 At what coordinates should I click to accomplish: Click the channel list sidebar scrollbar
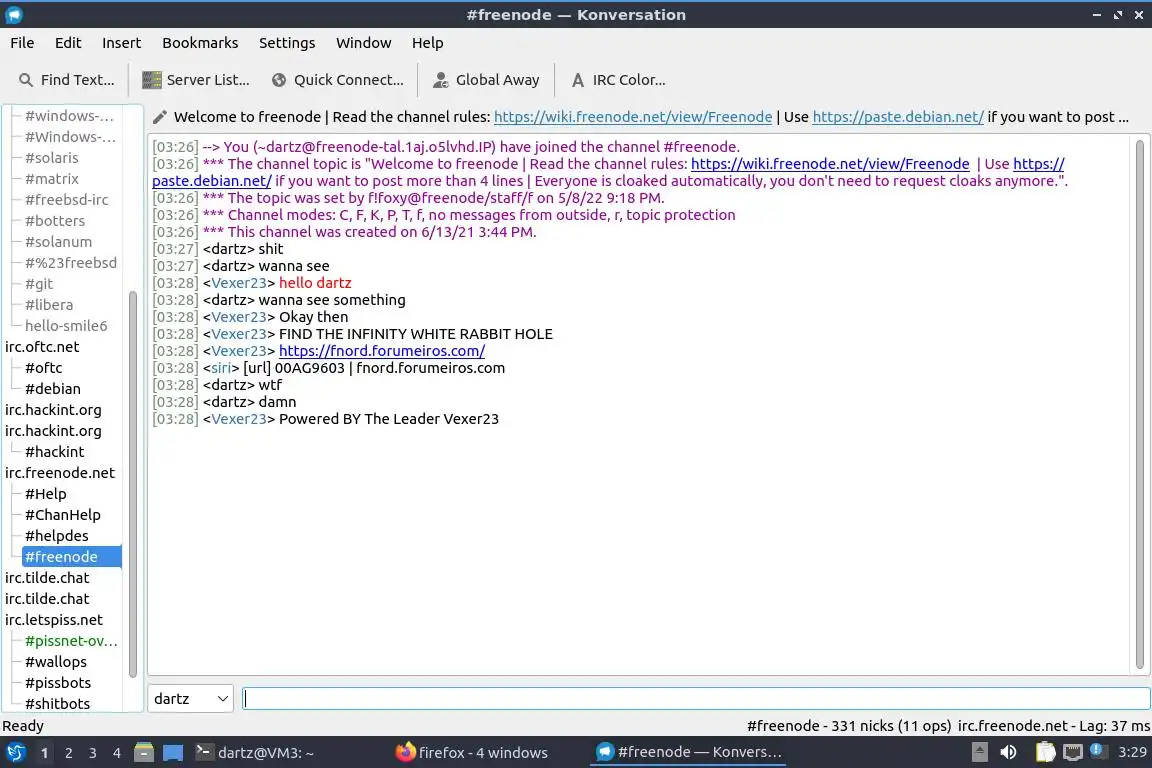point(133,484)
